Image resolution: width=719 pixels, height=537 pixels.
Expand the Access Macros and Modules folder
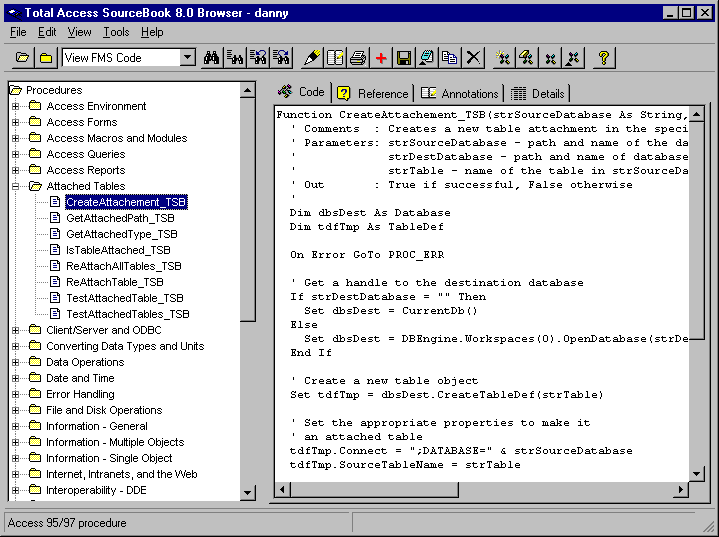pyautogui.click(x=15, y=138)
